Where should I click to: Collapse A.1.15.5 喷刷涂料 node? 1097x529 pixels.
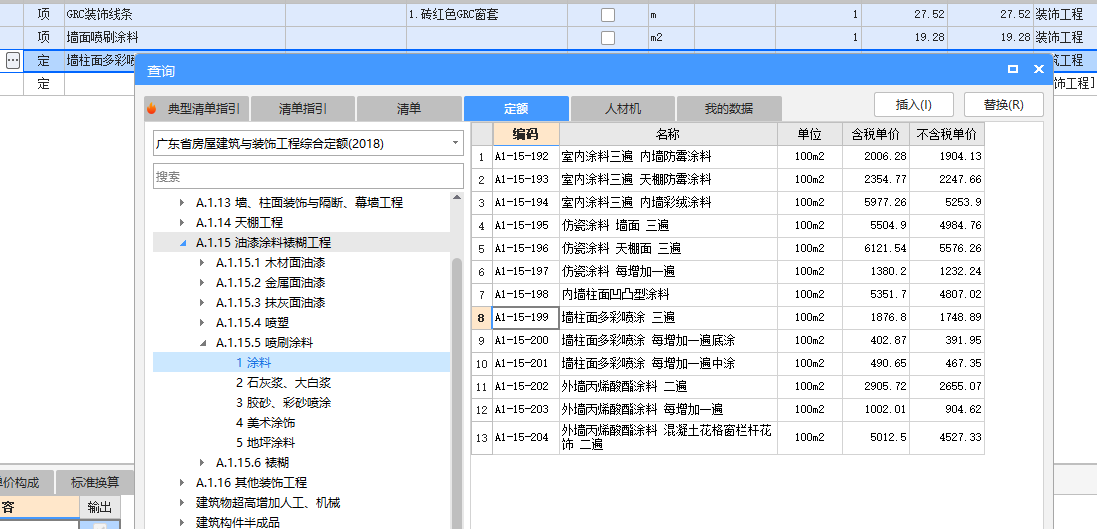pyautogui.click(x=202, y=343)
